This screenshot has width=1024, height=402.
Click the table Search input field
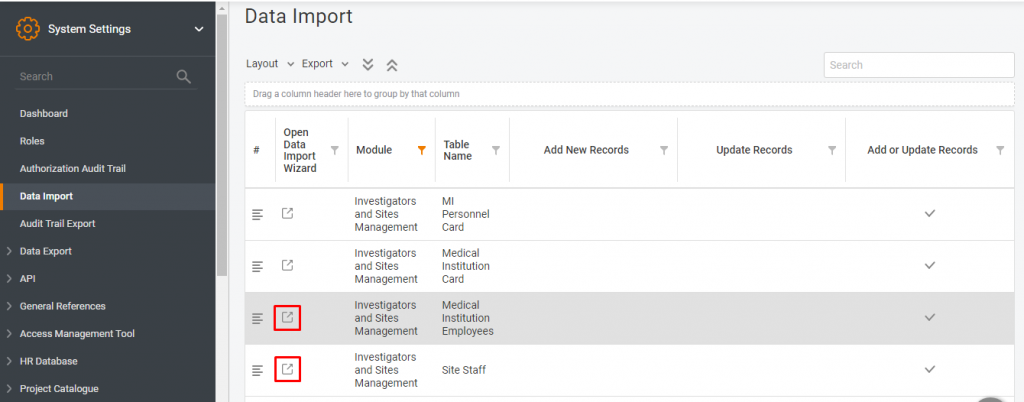918,65
